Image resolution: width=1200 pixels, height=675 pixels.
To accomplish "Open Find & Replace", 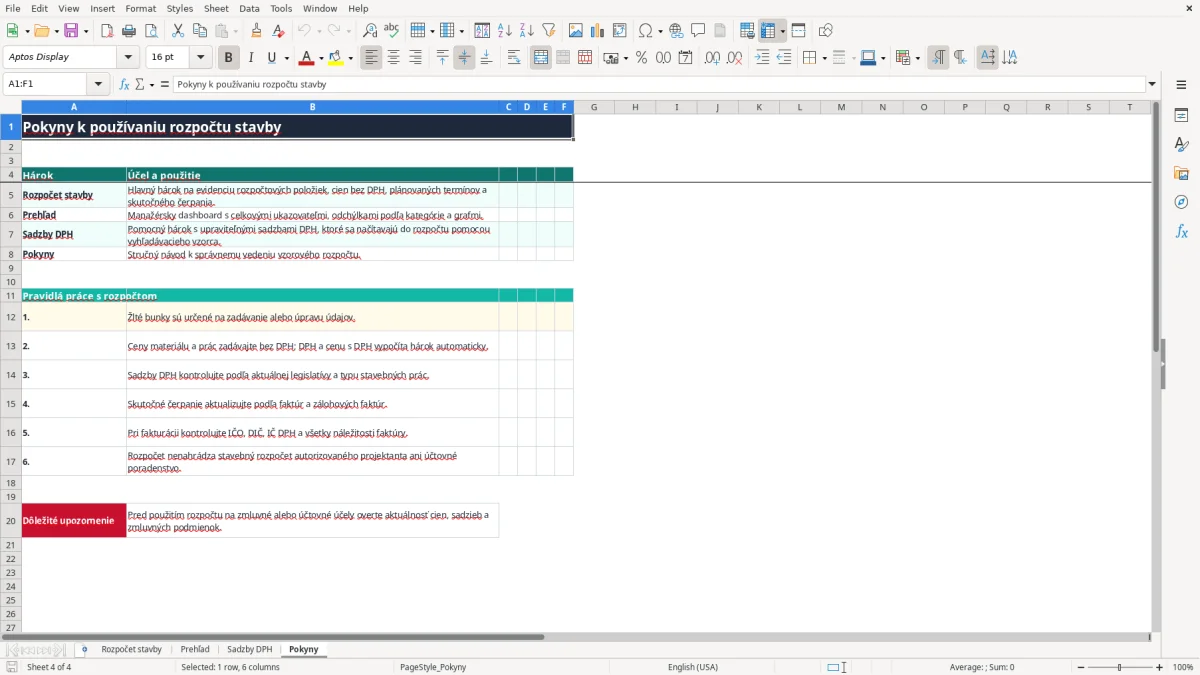I will click(x=370, y=31).
